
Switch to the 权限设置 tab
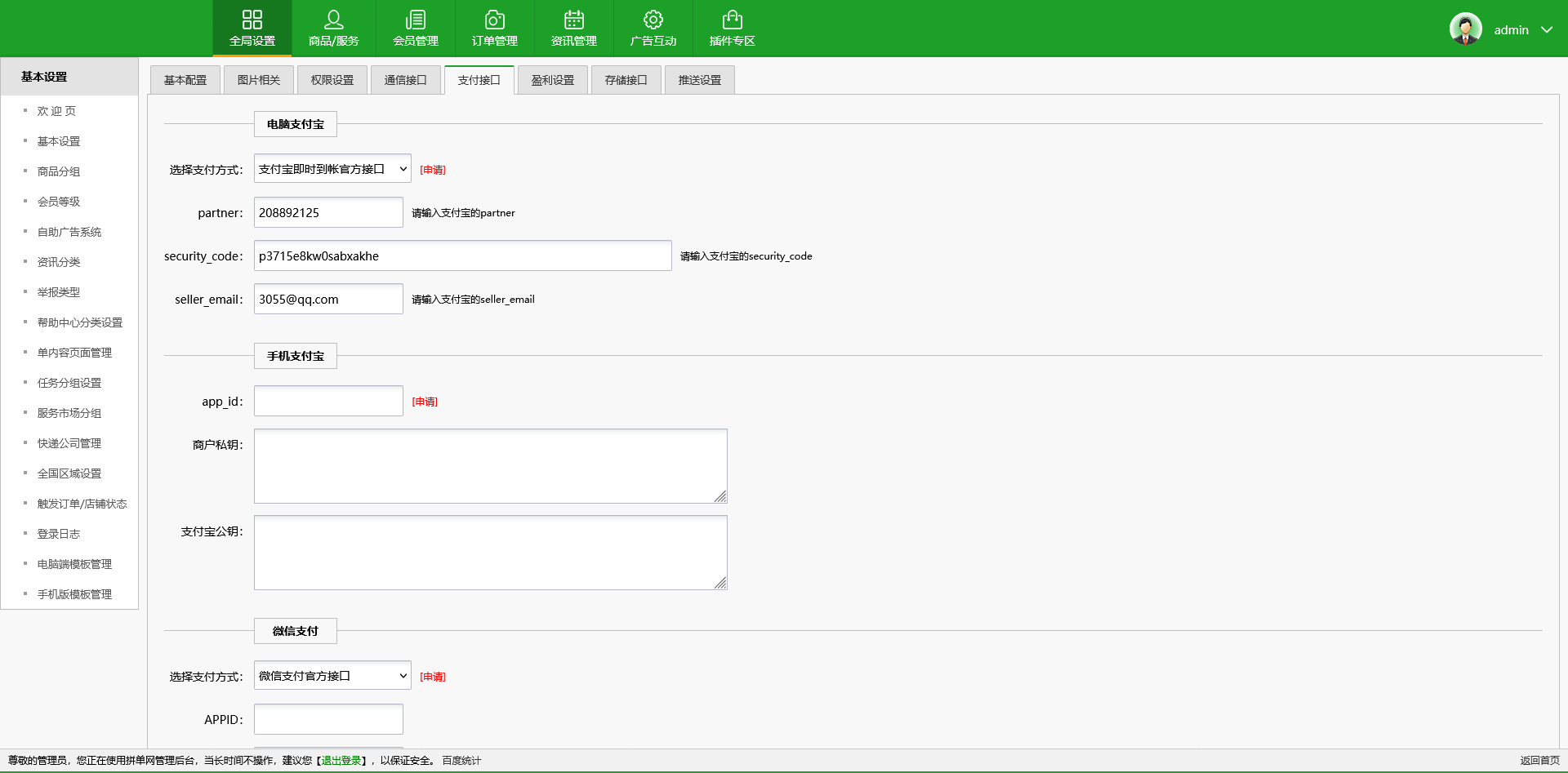[x=332, y=80]
